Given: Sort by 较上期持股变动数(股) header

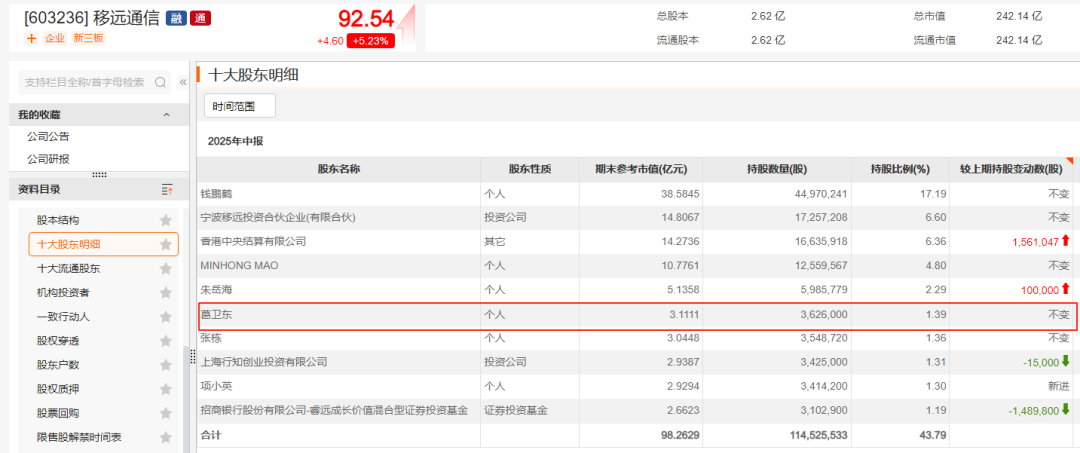Looking at the screenshot, I should click(1011, 169).
